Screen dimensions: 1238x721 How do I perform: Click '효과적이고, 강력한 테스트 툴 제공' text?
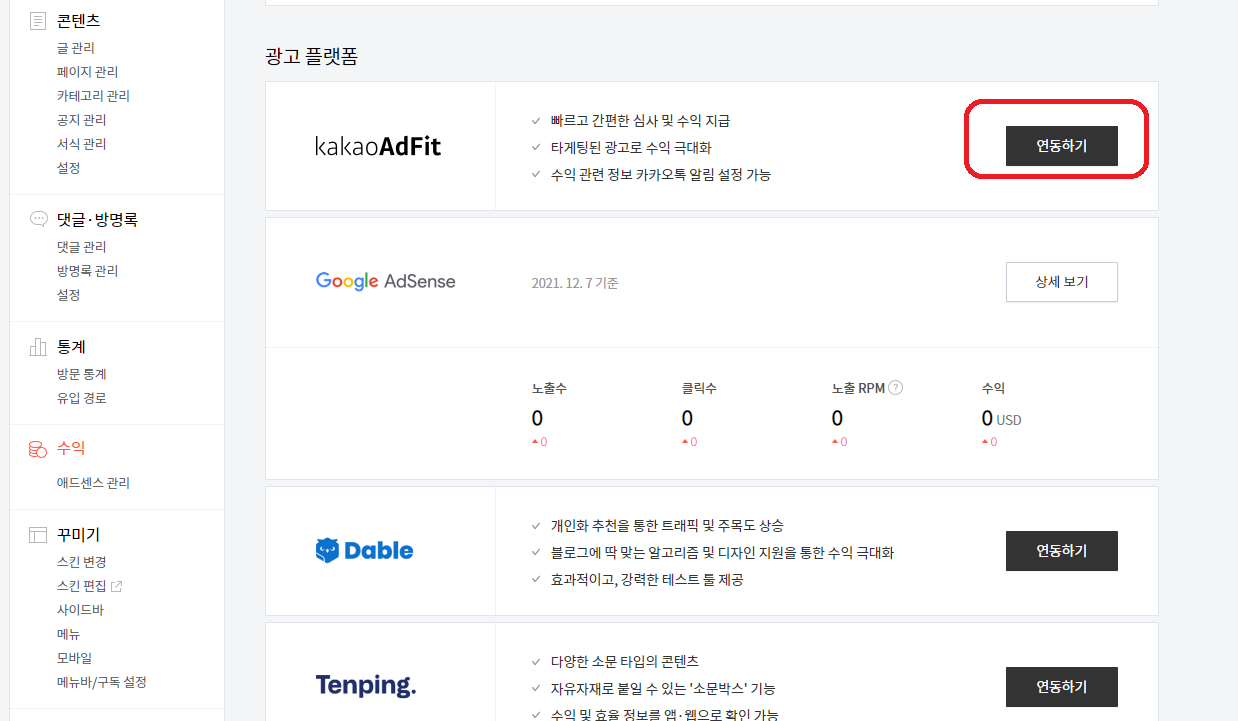click(x=647, y=579)
